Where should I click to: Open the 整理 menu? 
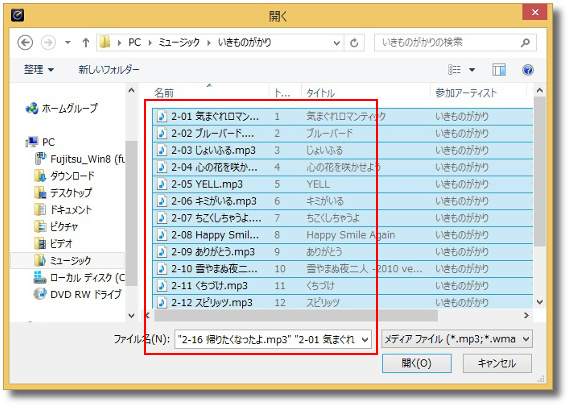39,69
